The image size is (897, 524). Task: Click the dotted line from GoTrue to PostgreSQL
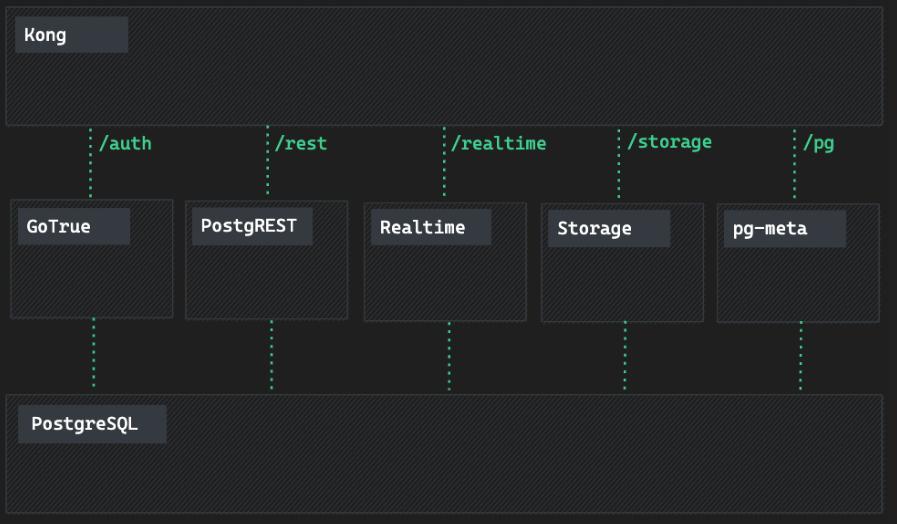click(94, 355)
